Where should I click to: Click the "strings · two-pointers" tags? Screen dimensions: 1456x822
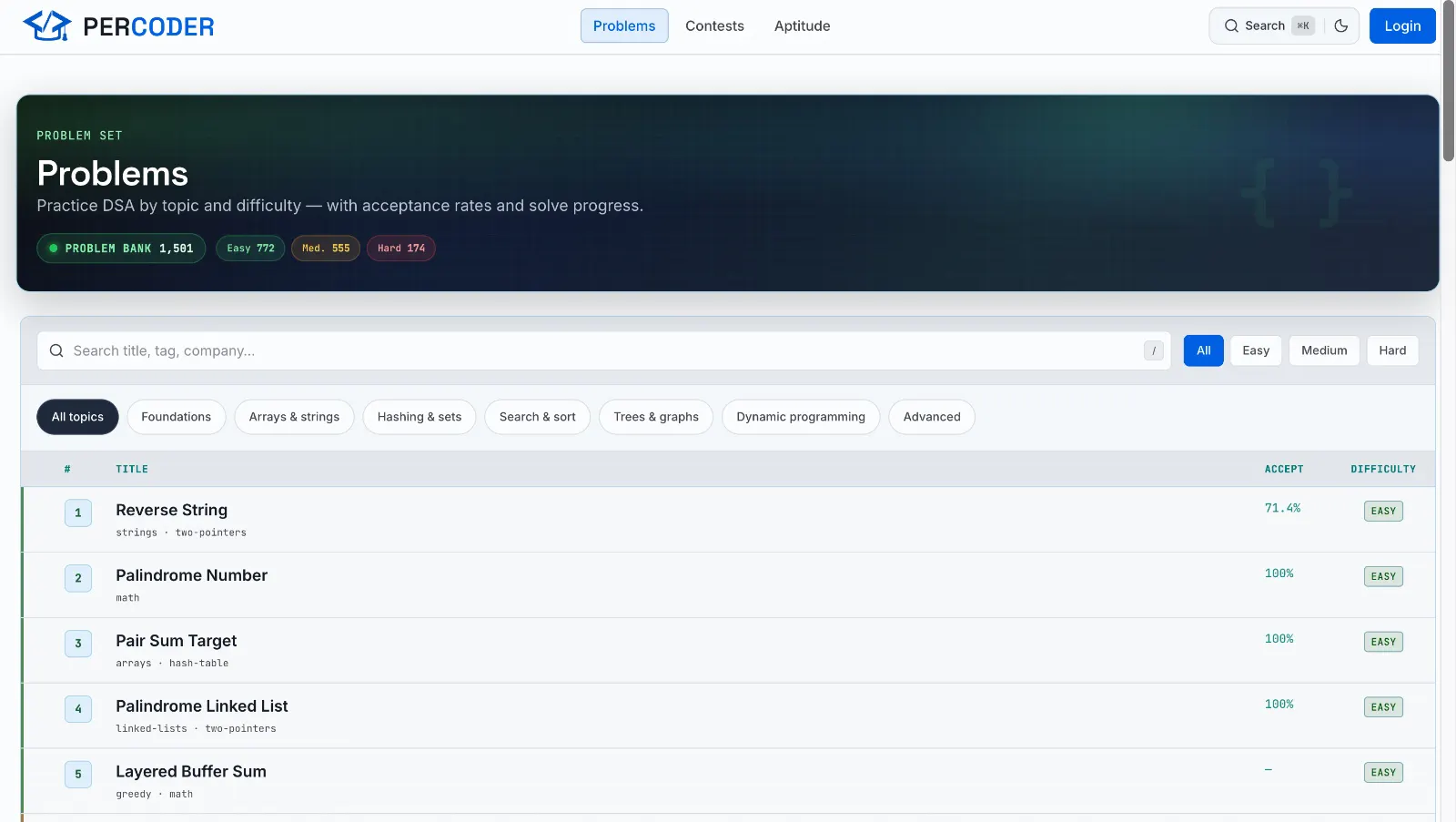click(x=181, y=533)
